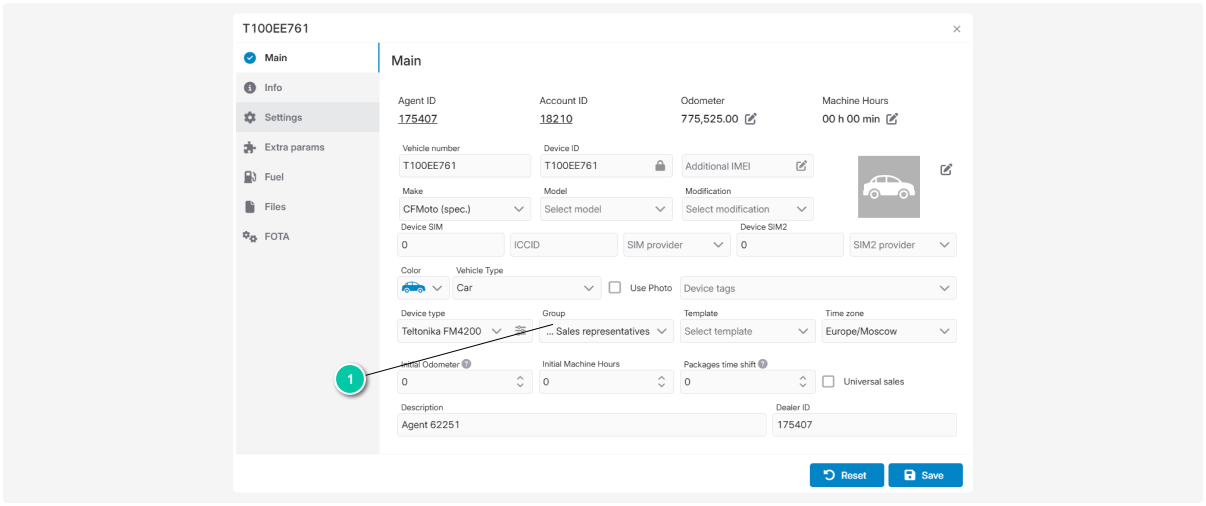This screenshot has height=506, width=1206.
Task: Click the edit icon beside vehicle image
Action: 946,169
